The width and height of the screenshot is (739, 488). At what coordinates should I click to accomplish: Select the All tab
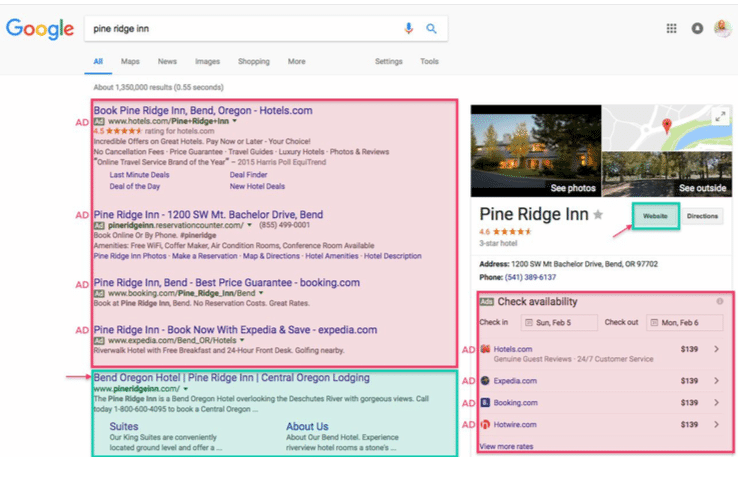tap(98, 61)
